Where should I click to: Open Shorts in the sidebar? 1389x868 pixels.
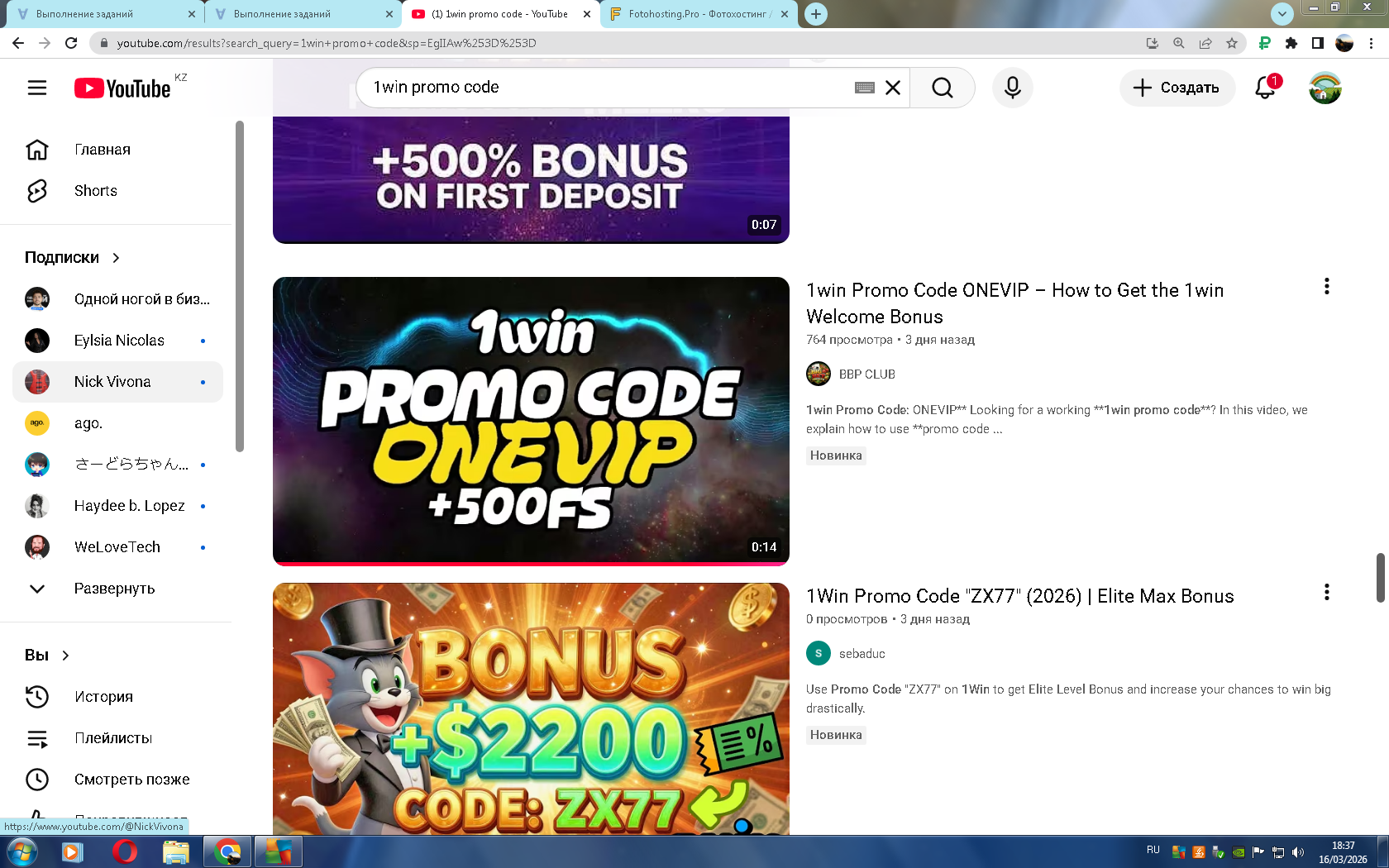click(118, 191)
